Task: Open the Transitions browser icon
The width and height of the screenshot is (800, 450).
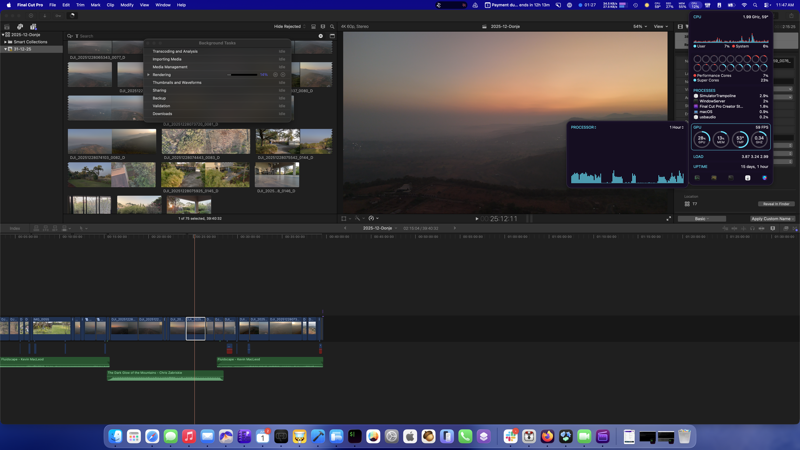Action: (795, 229)
